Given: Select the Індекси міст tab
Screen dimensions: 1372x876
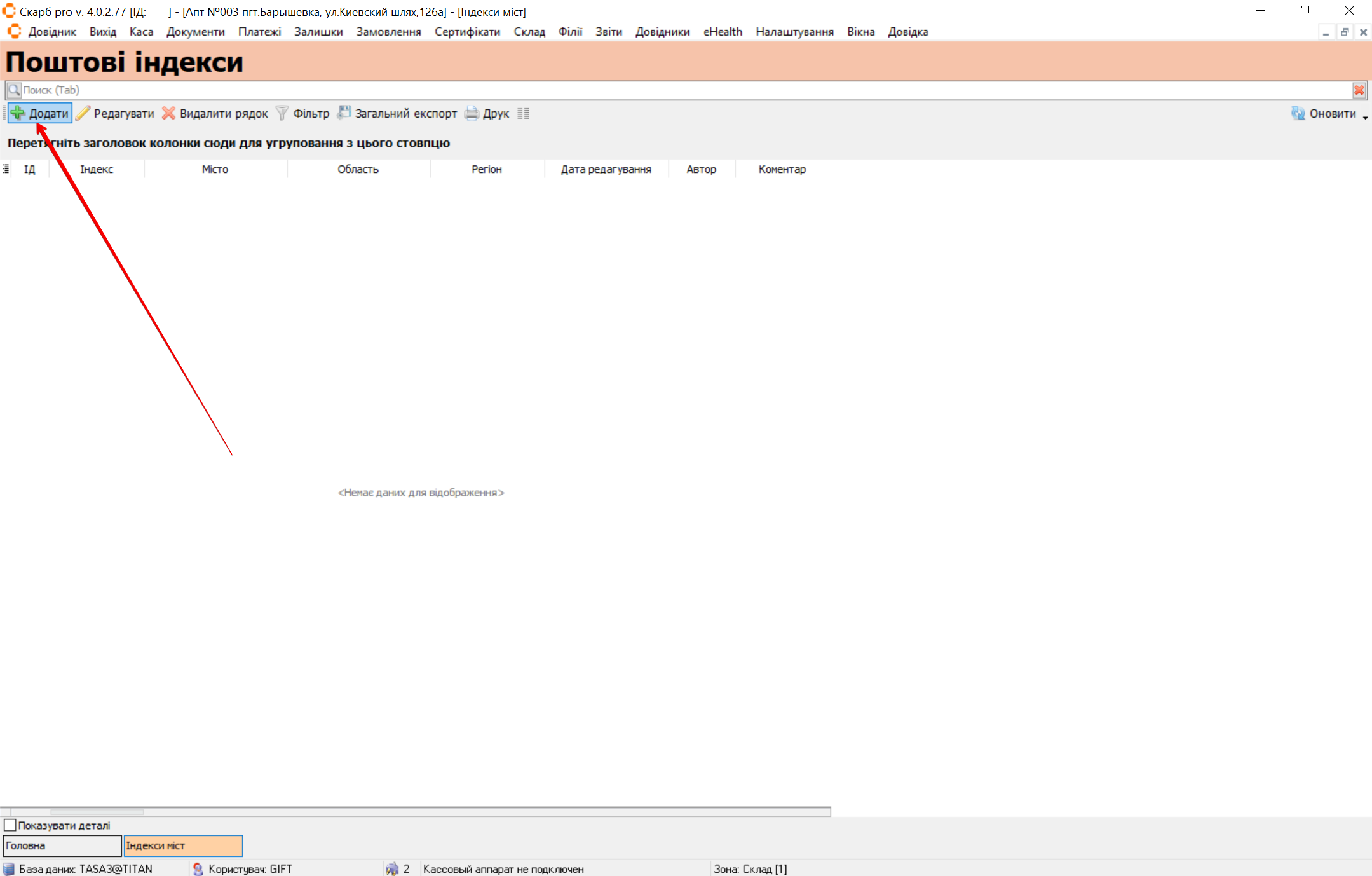Looking at the screenshot, I should tap(183, 845).
